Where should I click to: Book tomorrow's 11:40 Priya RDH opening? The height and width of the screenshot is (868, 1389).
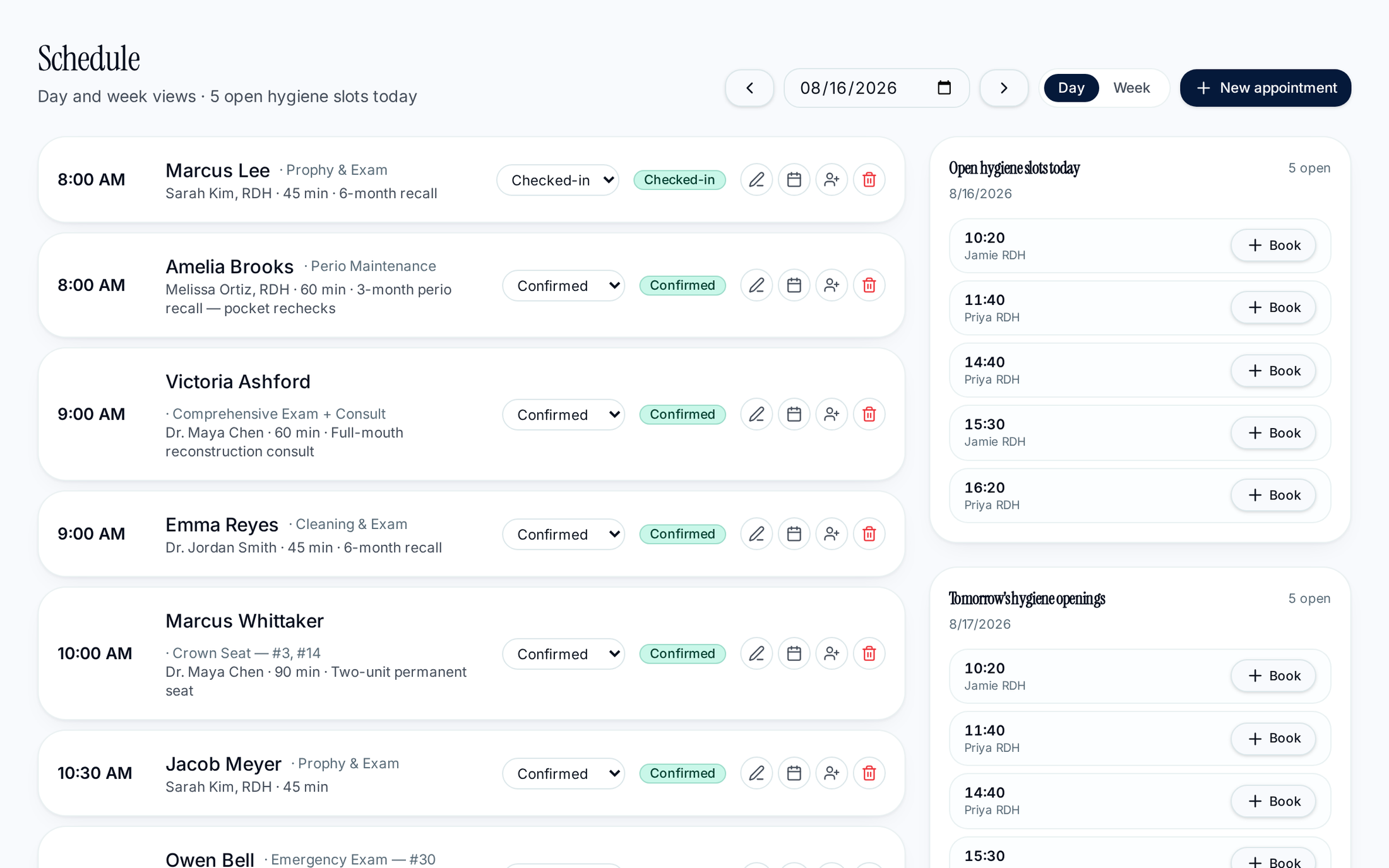[x=1273, y=738]
